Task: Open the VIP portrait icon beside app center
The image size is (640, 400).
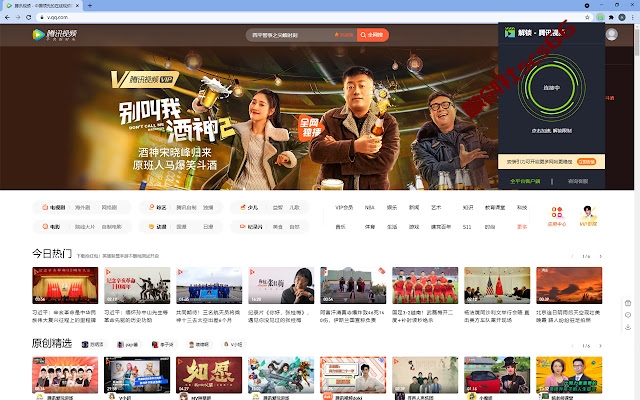Action: (x=588, y=216)
